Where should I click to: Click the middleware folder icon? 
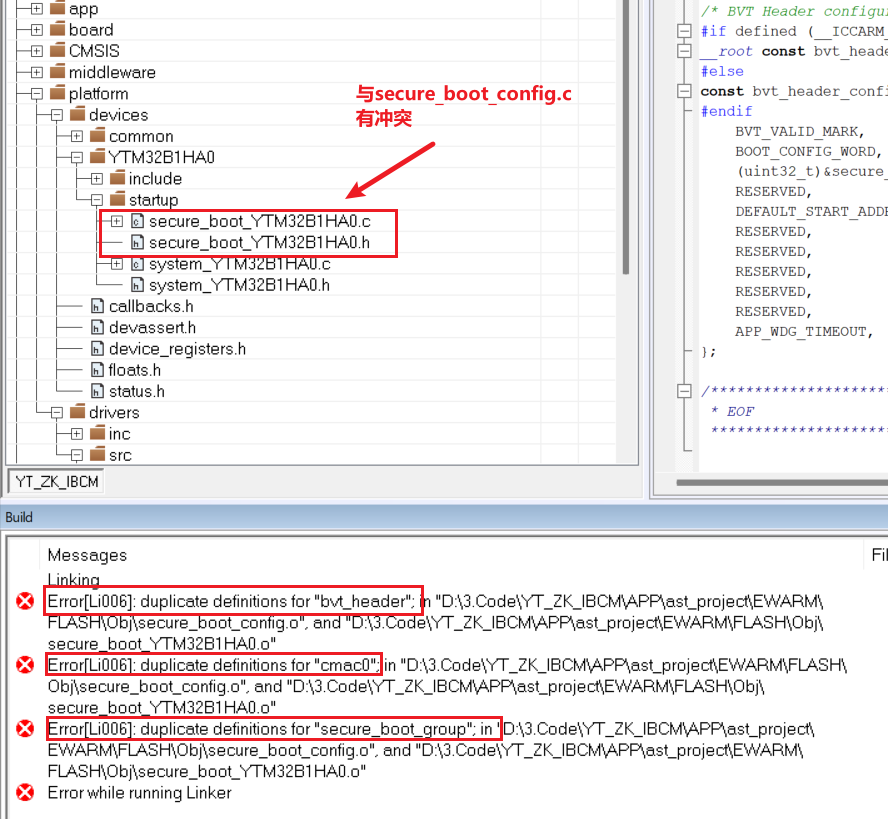(x=57, y=71)
